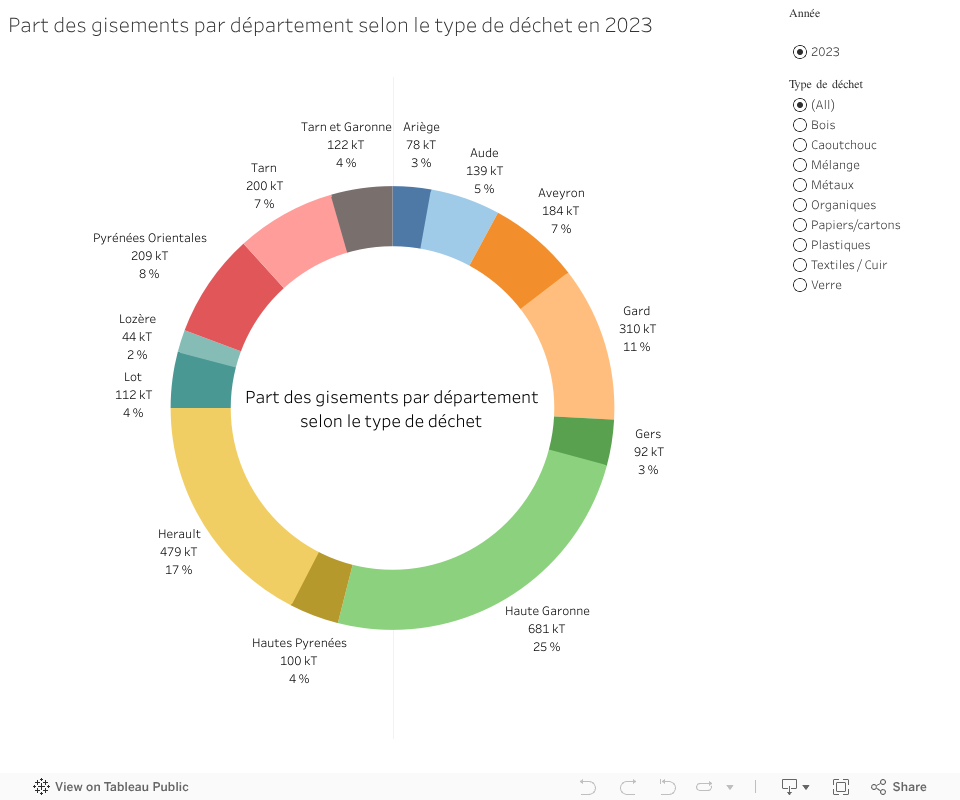
Task: Open the download dropdown arrow
Action: tap(806, 787)
